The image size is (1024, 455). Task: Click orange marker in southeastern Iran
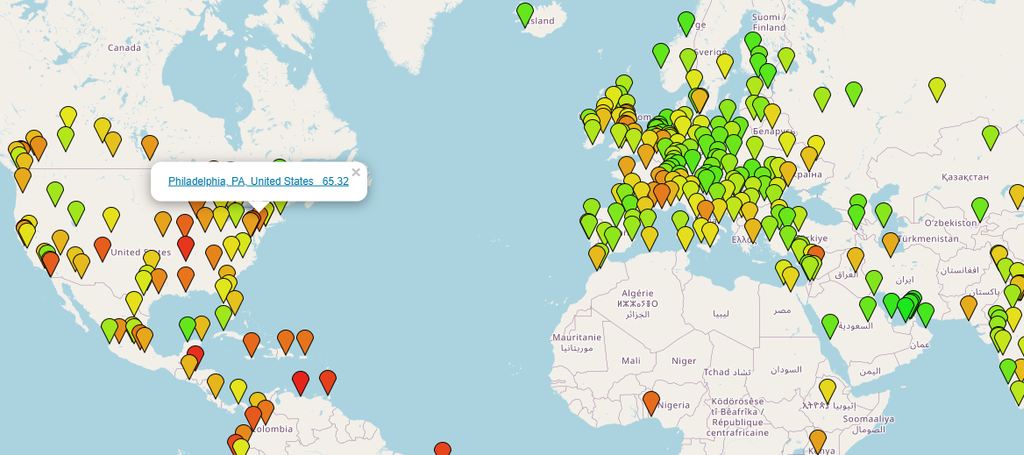968,307
